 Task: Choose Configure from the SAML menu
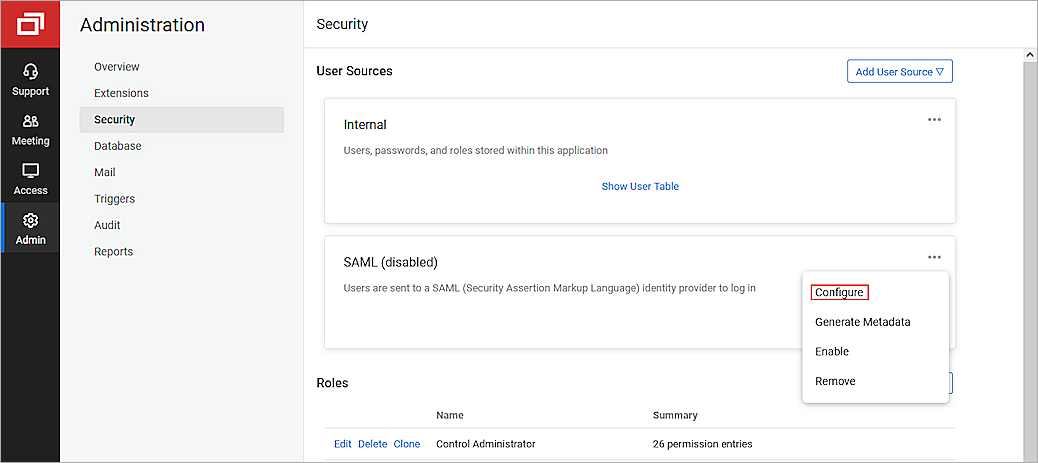click(839, 292)
